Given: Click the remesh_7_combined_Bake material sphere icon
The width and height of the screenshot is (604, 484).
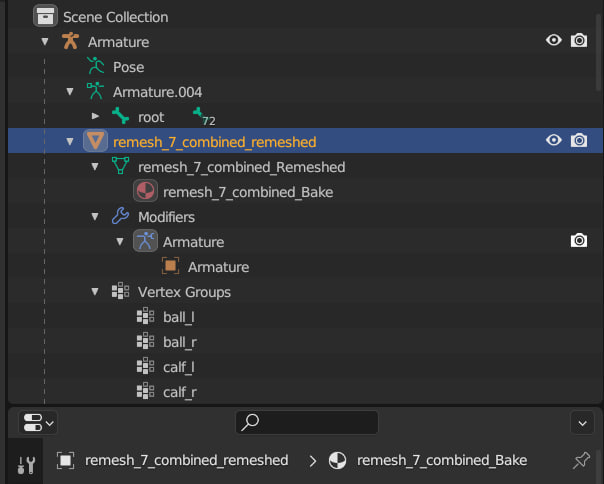Looking at the screenshot, I should pyautogui.click(x=145, y=191).
